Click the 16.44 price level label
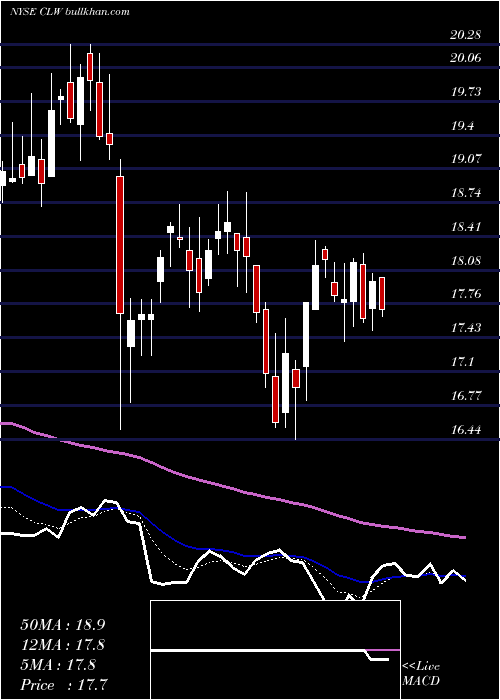The image size is (500, 700). tap(466, 430)
